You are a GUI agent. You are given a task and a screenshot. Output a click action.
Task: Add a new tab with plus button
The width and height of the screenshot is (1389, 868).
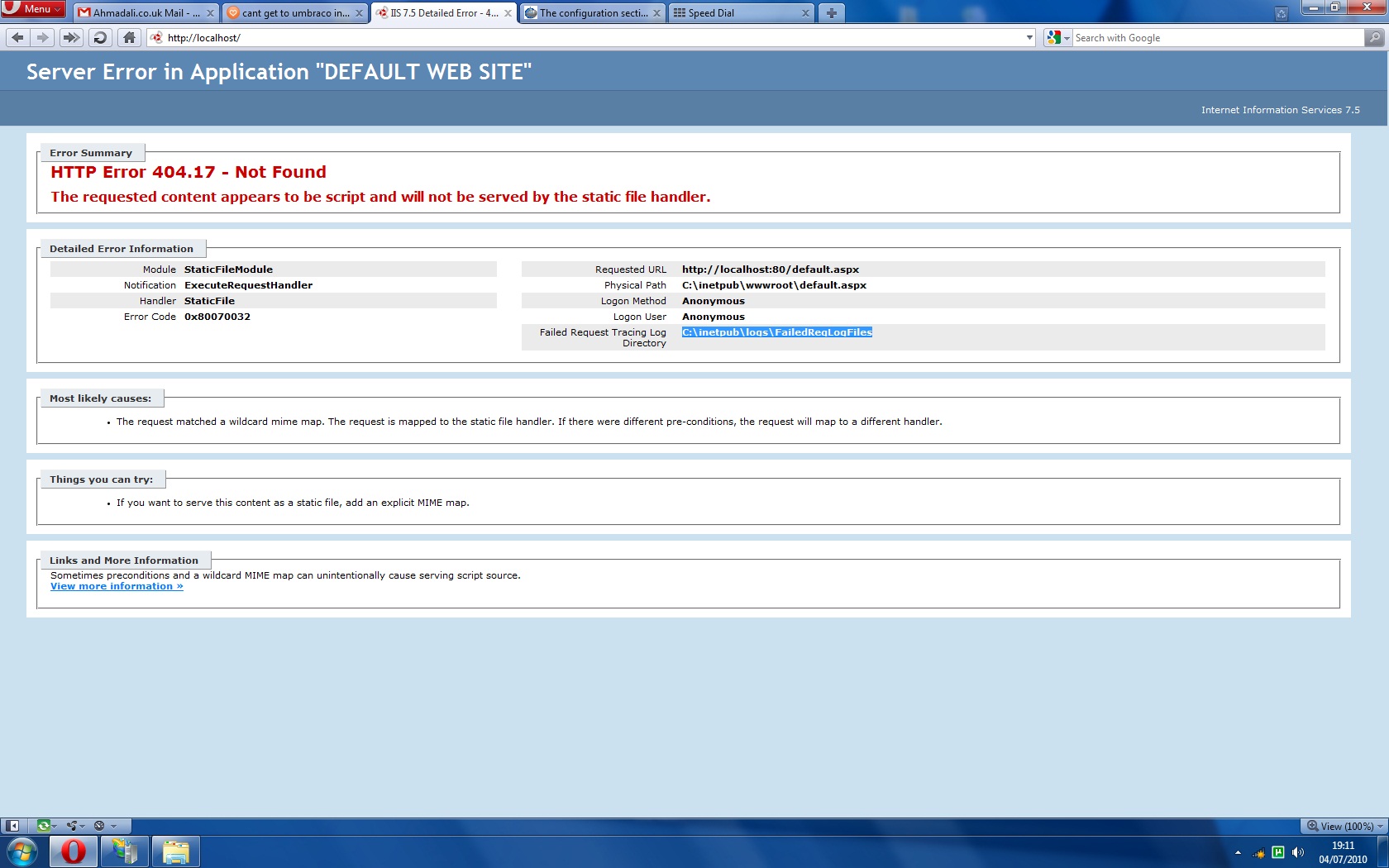click(832, 13)
